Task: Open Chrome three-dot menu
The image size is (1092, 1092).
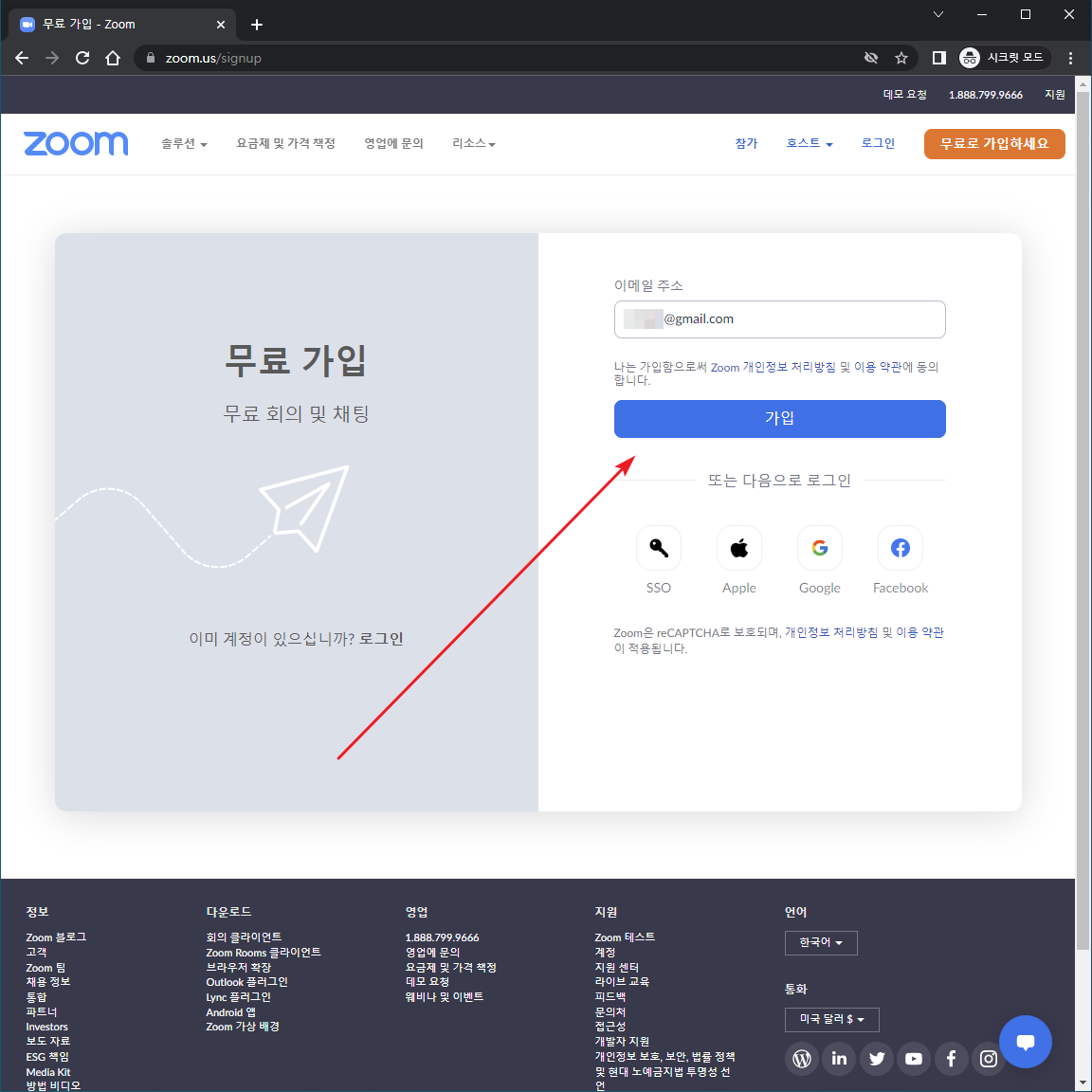Action: [x=1070, y=58]
